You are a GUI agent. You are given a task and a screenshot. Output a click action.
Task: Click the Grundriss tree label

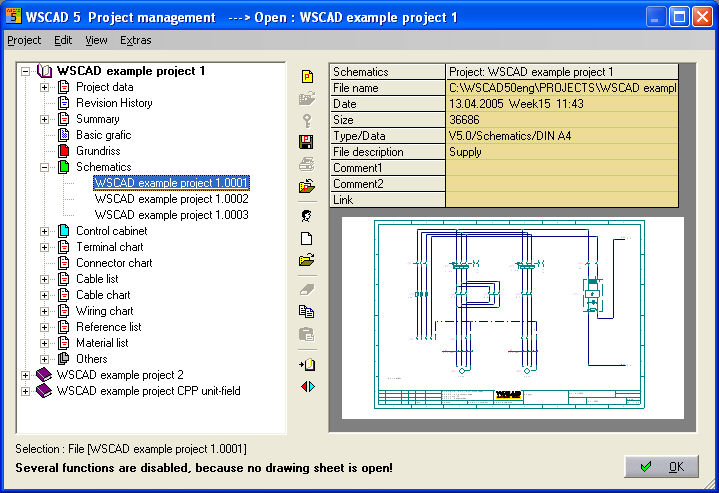(x=98, y=151)
